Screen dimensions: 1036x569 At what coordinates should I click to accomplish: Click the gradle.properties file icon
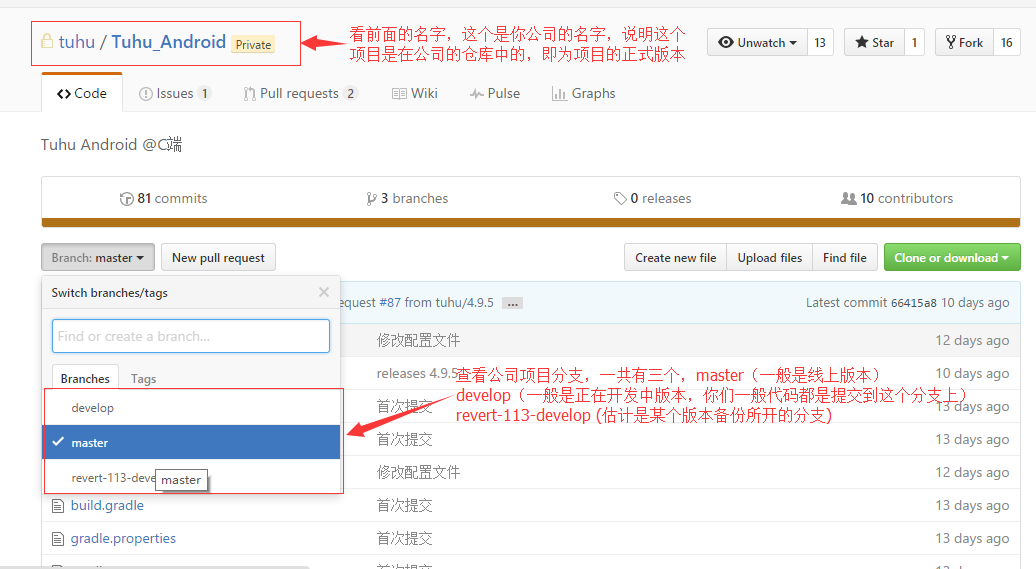tap(58, 539)
